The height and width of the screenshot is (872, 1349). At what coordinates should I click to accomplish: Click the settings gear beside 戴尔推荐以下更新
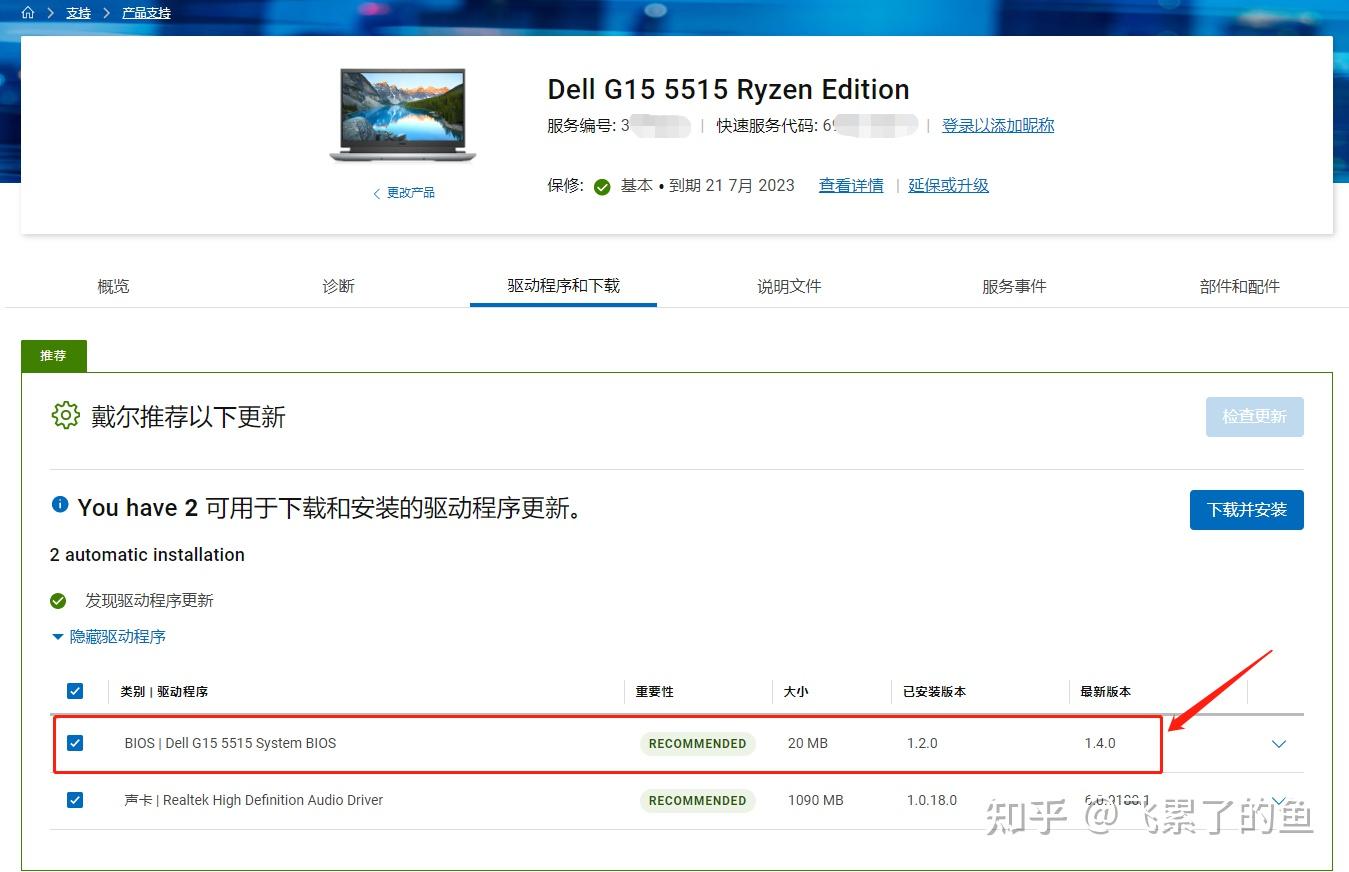pyautogui.click(x=66, y=415)
